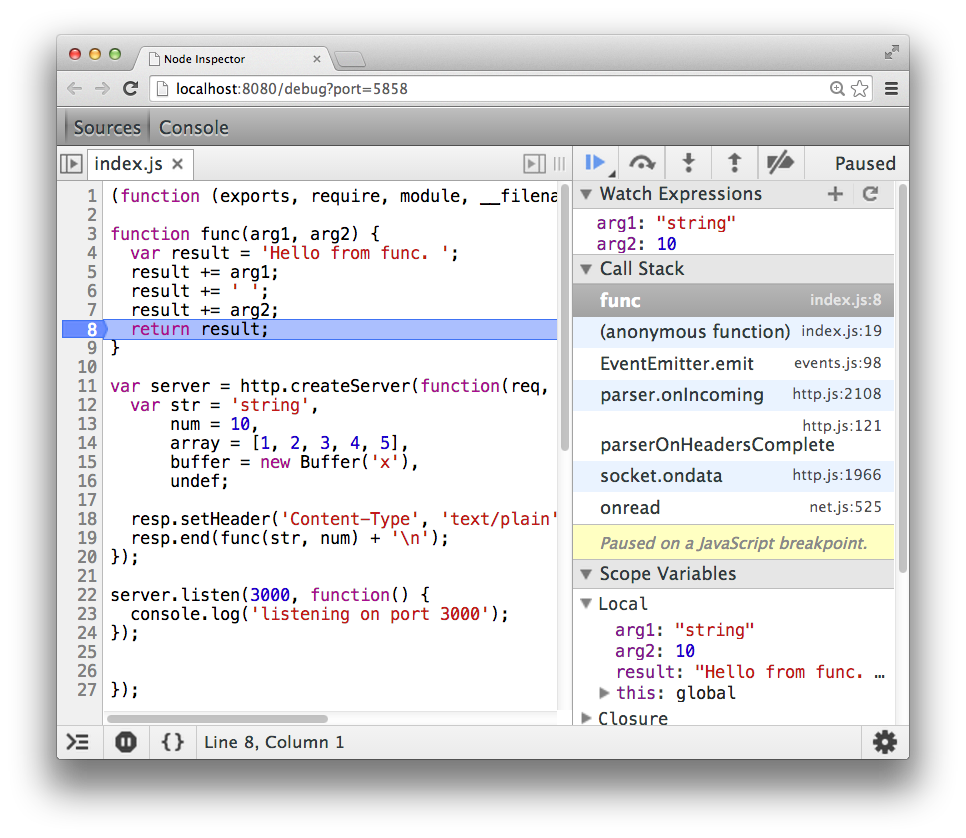Toggle breakpoint on line 8
This screenshot has width=966, height=838.
pyautogui.click(x=86, y=329)
